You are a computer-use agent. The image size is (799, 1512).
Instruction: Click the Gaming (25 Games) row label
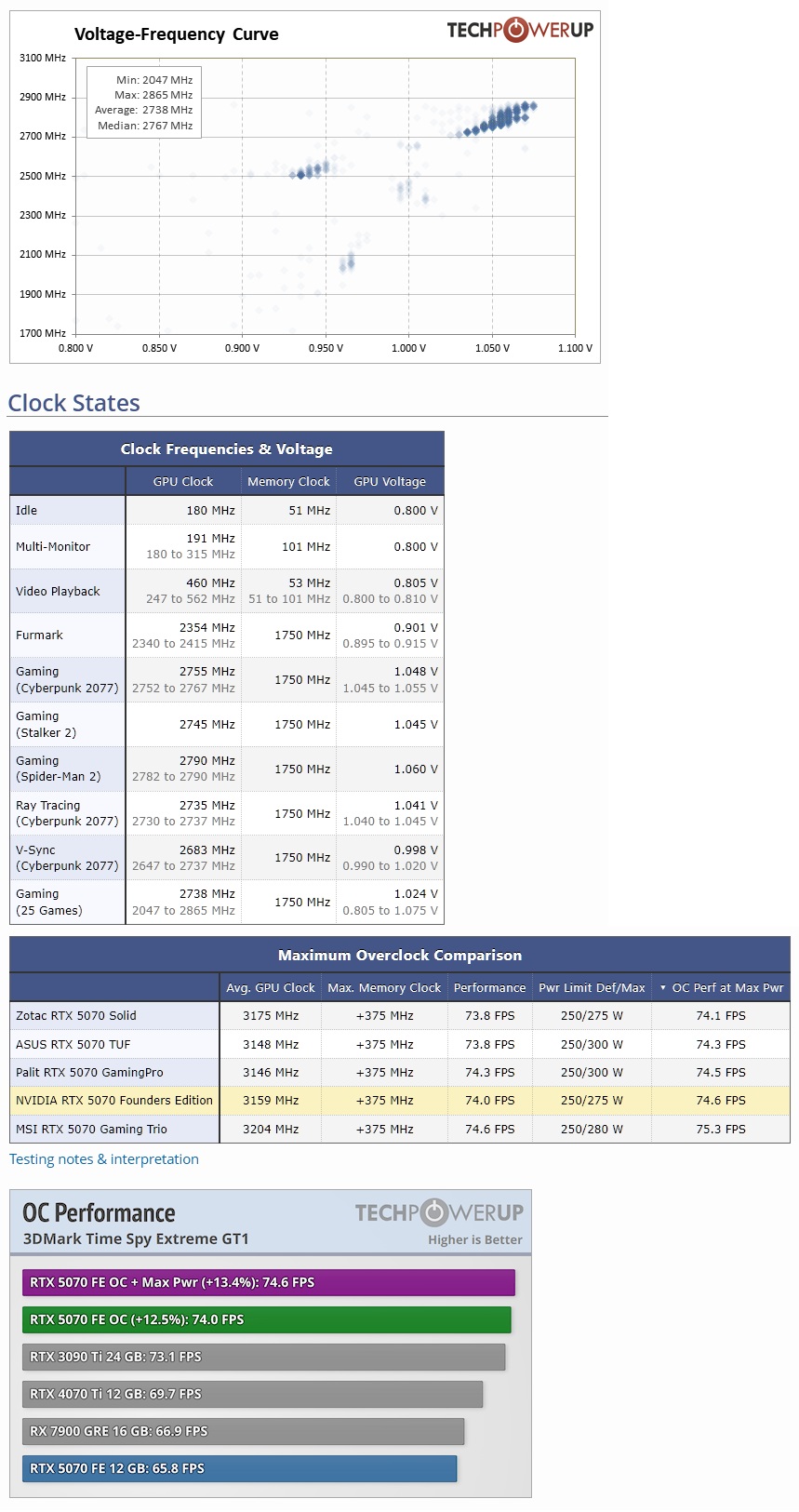49,902
